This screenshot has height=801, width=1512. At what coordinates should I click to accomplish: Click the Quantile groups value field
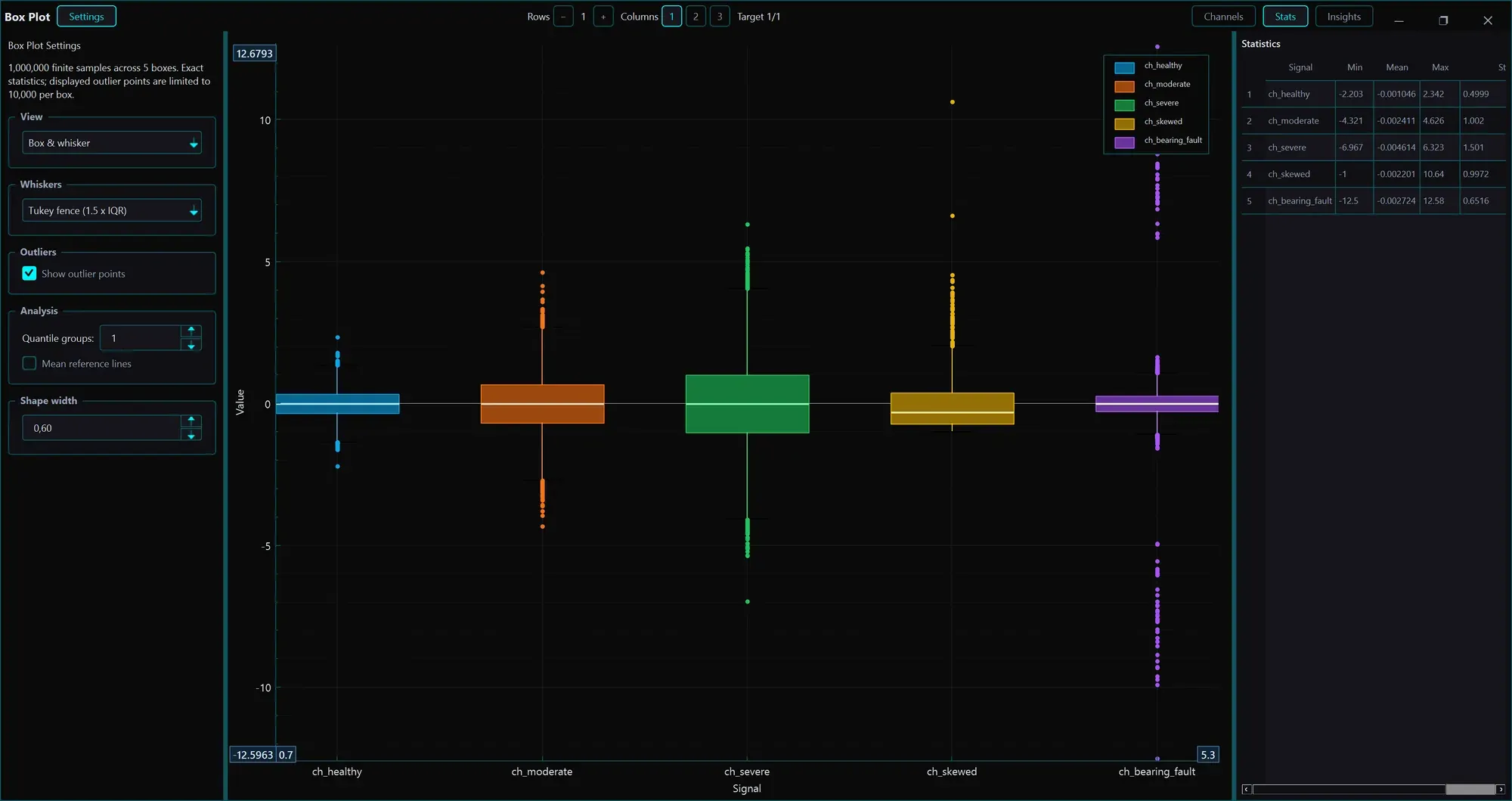pos(141,338)
